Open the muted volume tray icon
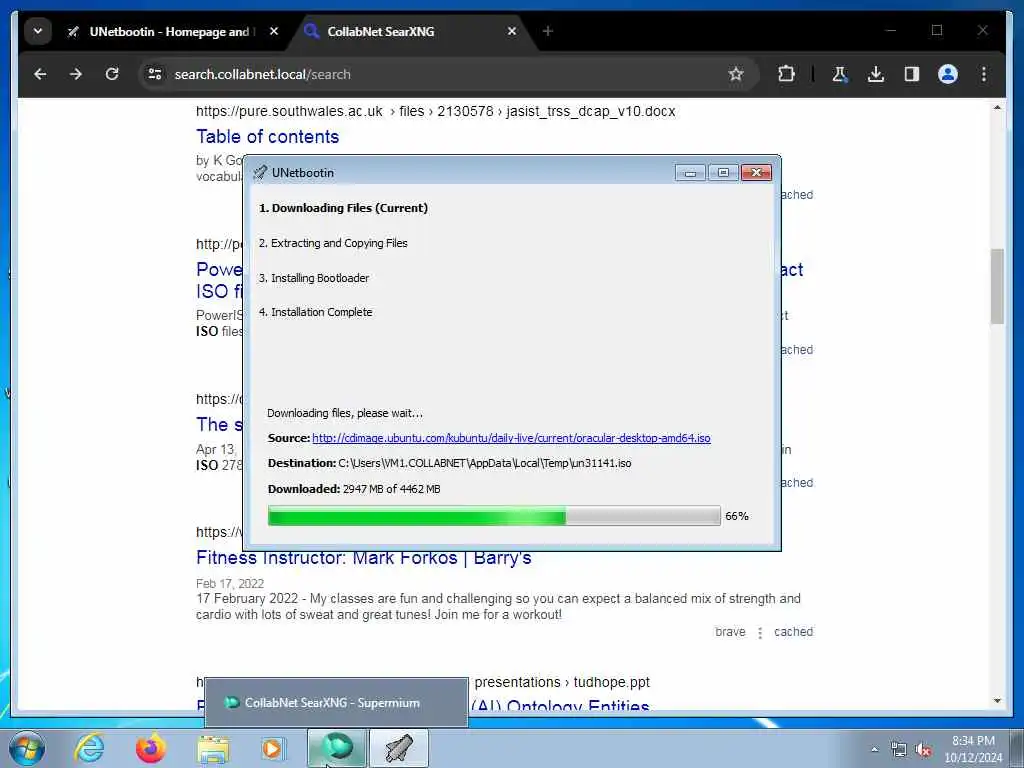 923,750
